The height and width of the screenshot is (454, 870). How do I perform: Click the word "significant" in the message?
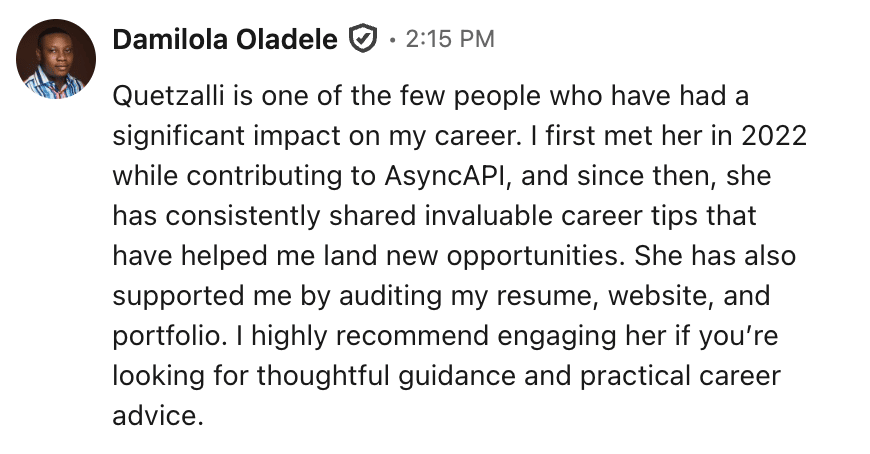pos(183,137)
